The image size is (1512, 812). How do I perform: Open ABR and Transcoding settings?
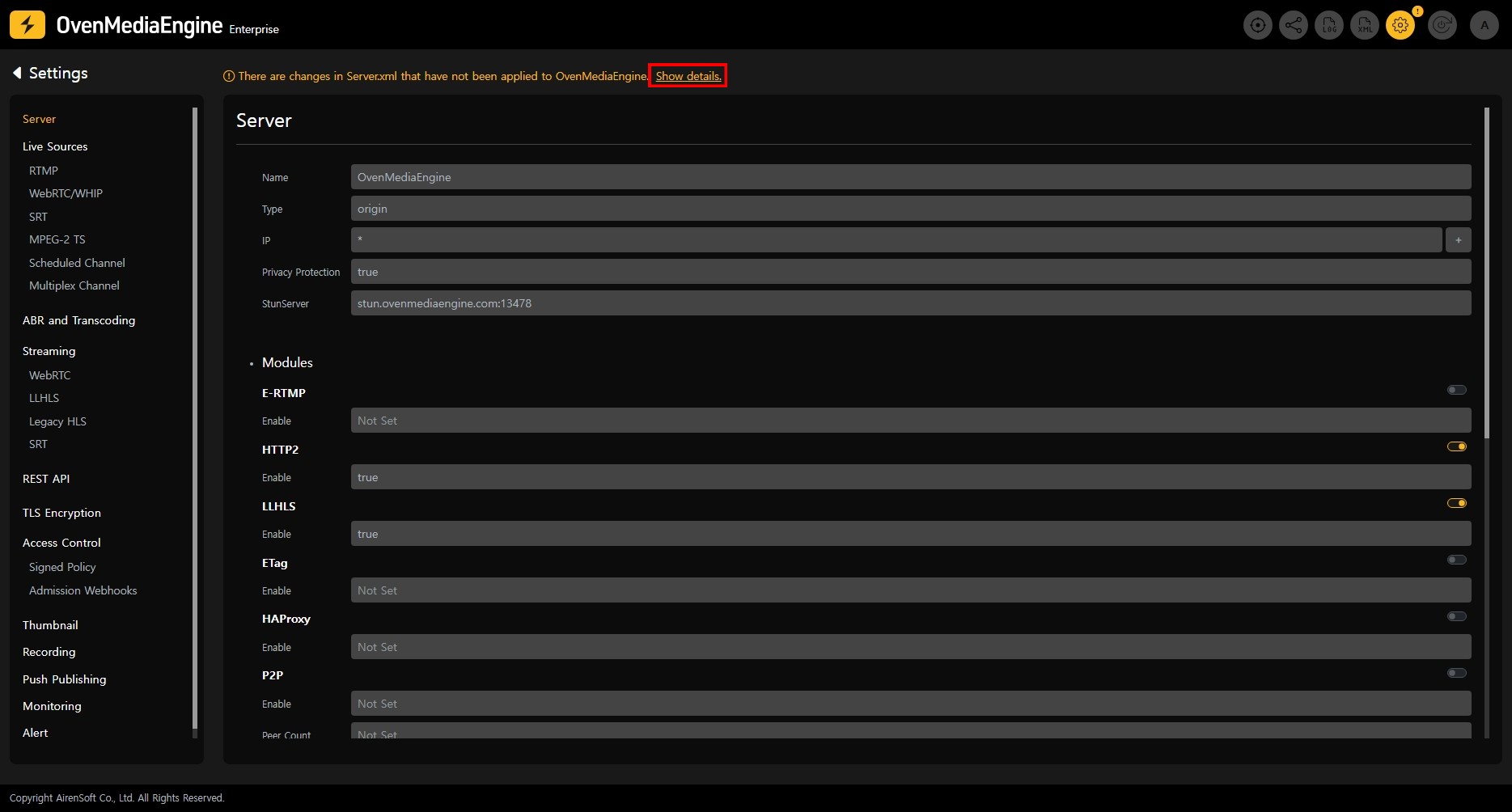point(78,320)
